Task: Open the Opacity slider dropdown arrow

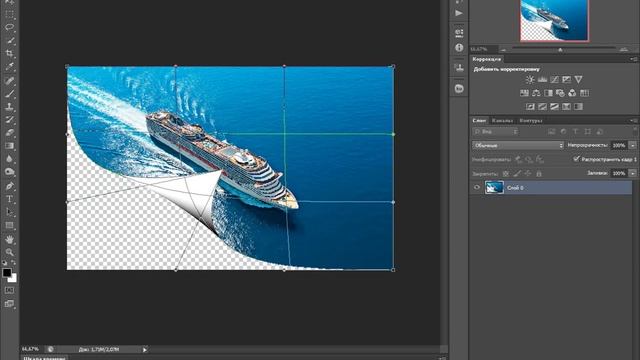Action: [632, 145]
